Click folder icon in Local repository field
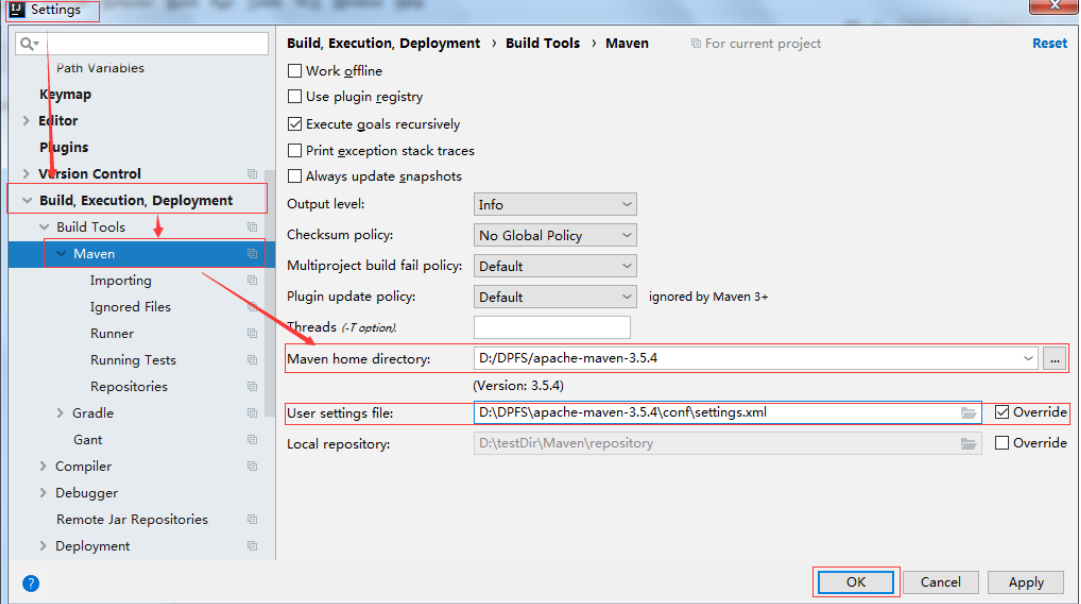 point(969,443)
